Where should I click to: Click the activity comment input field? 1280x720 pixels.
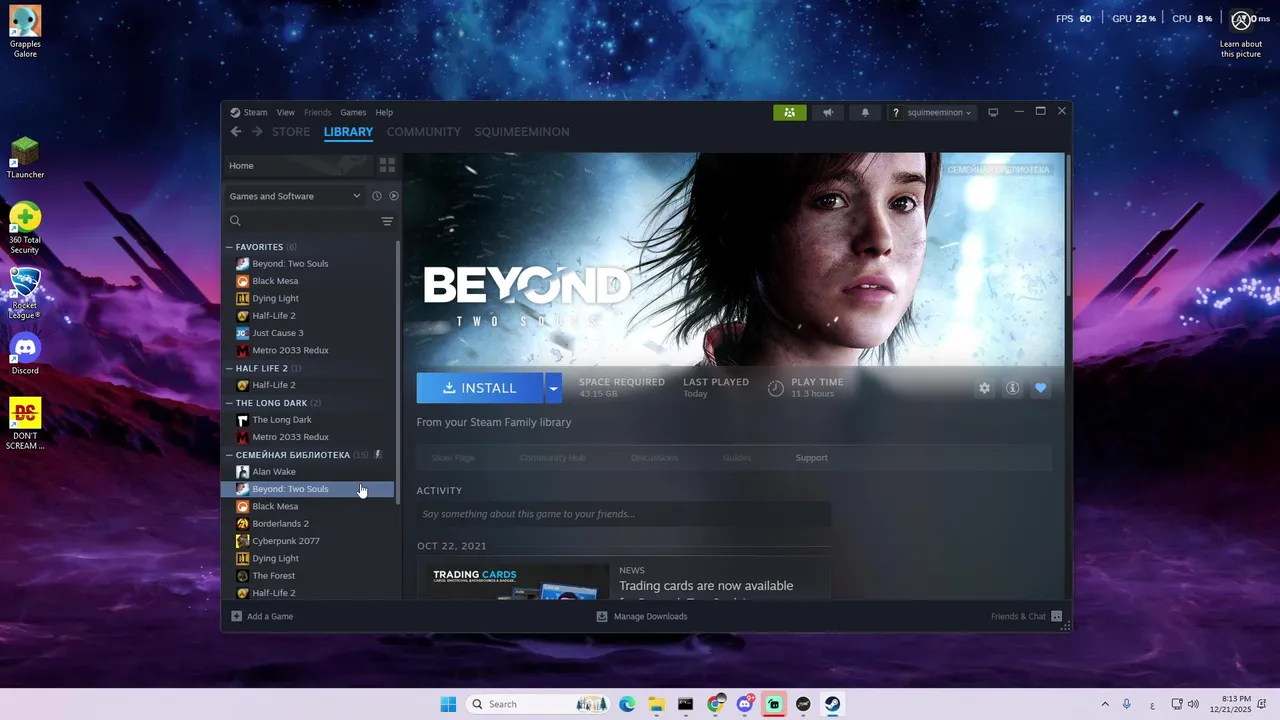pos(623,514)
